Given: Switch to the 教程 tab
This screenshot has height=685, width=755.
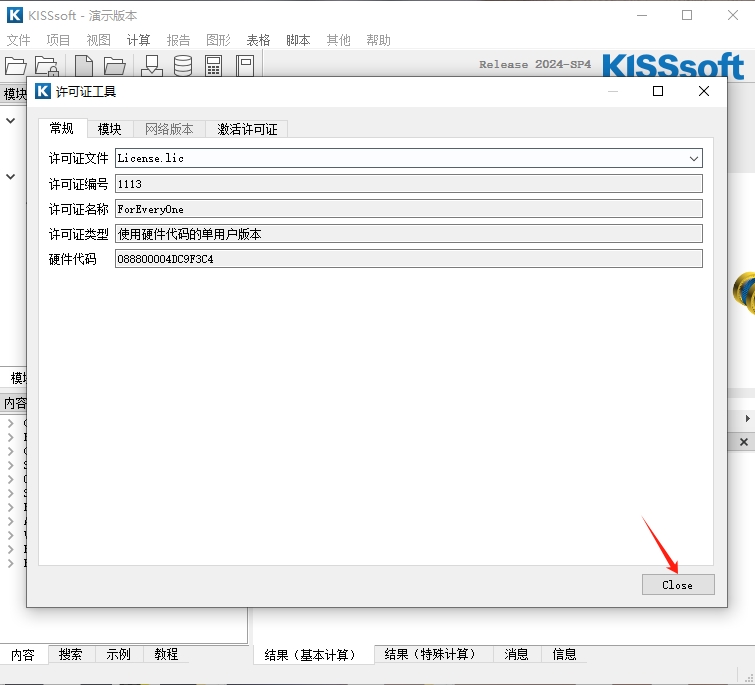Looking at the screenshot, I should pos(166,654).
